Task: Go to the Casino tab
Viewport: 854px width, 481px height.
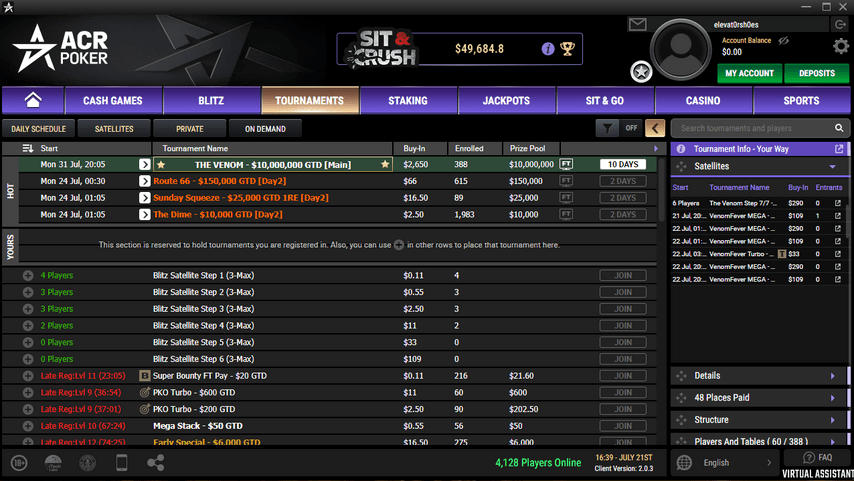Action: [703, 100]
